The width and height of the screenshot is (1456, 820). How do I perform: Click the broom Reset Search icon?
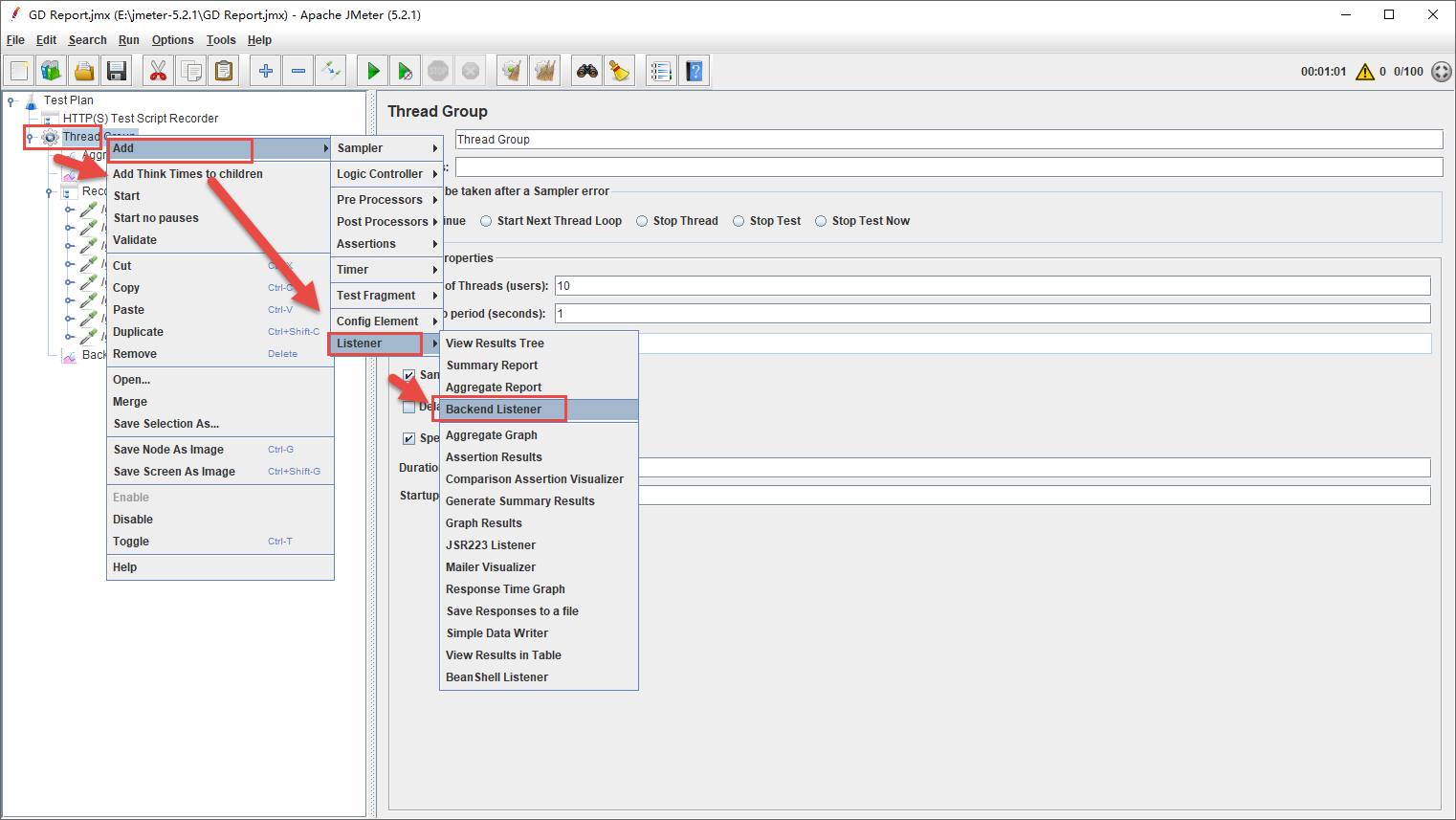[620, 71]
